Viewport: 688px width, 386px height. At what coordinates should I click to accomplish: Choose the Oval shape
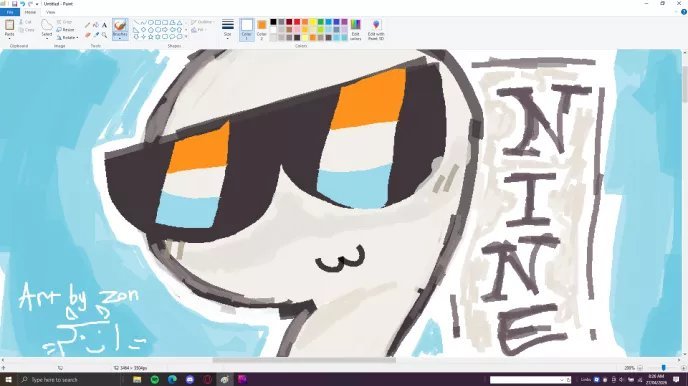pyautogui.click(x=150, y=22)
